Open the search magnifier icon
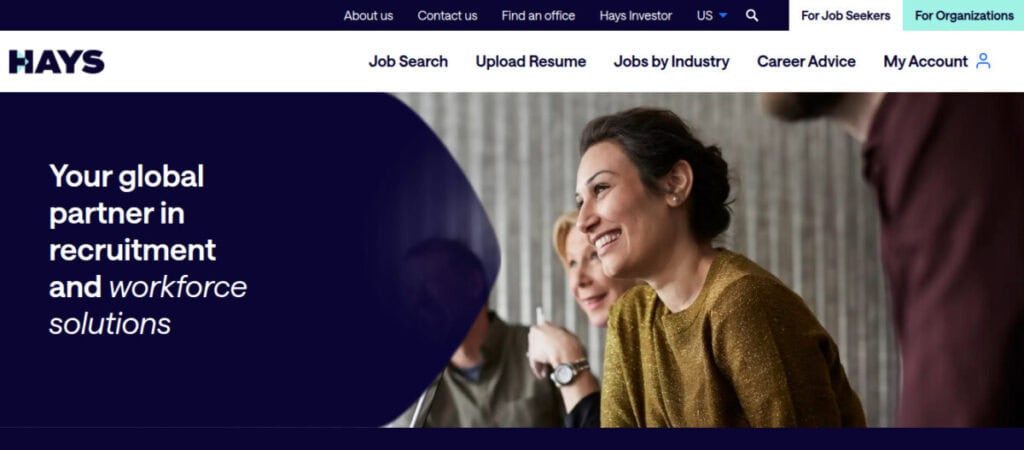Screen dimensions: 1024x450 [752, 15]
